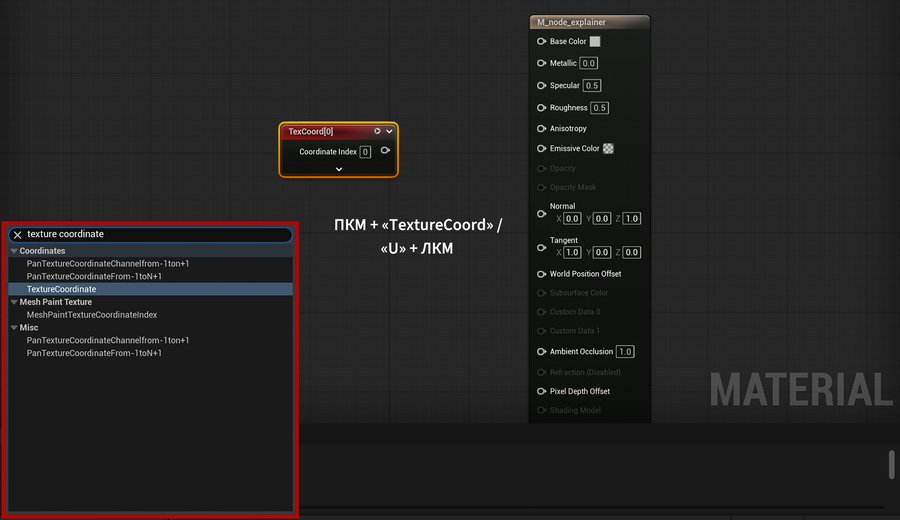The height and width of the screenshot is (520, 900).
Task: Click the TexCoord[0] node title
Action: [311, 131]
